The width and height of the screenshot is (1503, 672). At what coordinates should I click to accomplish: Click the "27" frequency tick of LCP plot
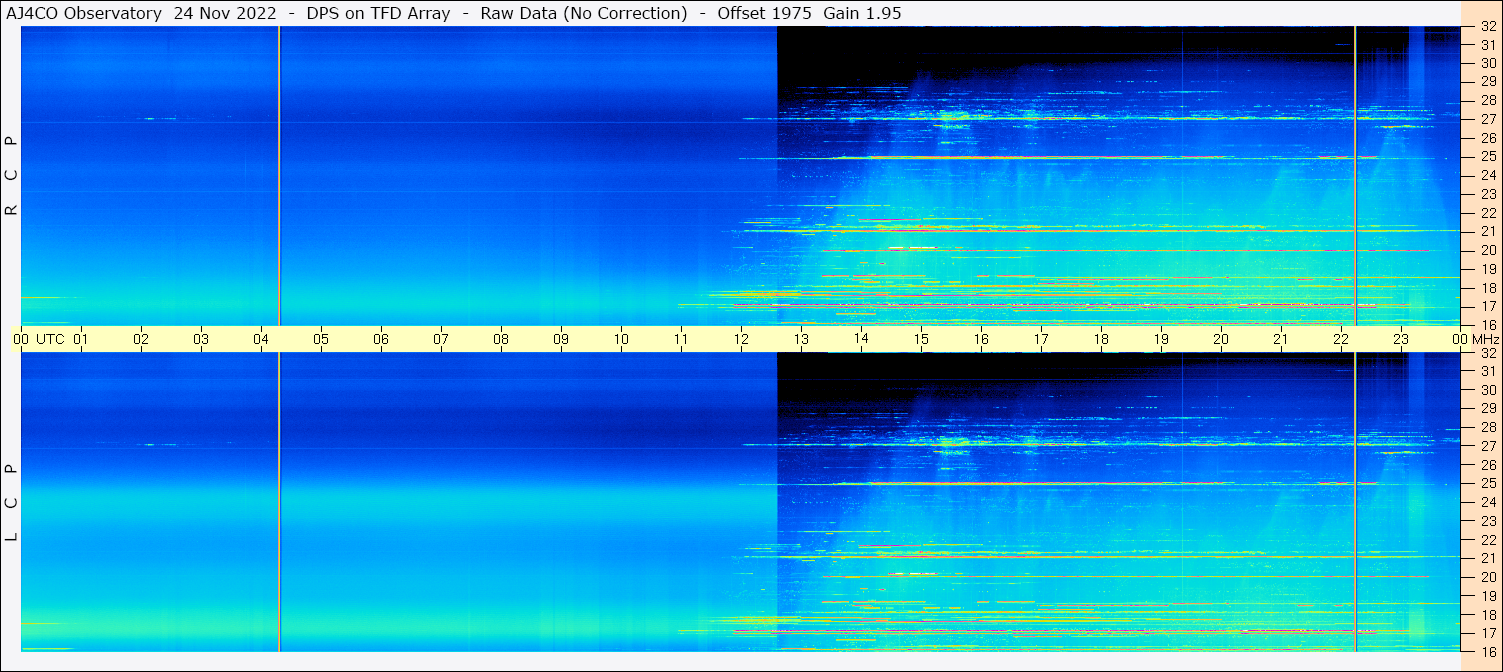tap(1487, 446)
